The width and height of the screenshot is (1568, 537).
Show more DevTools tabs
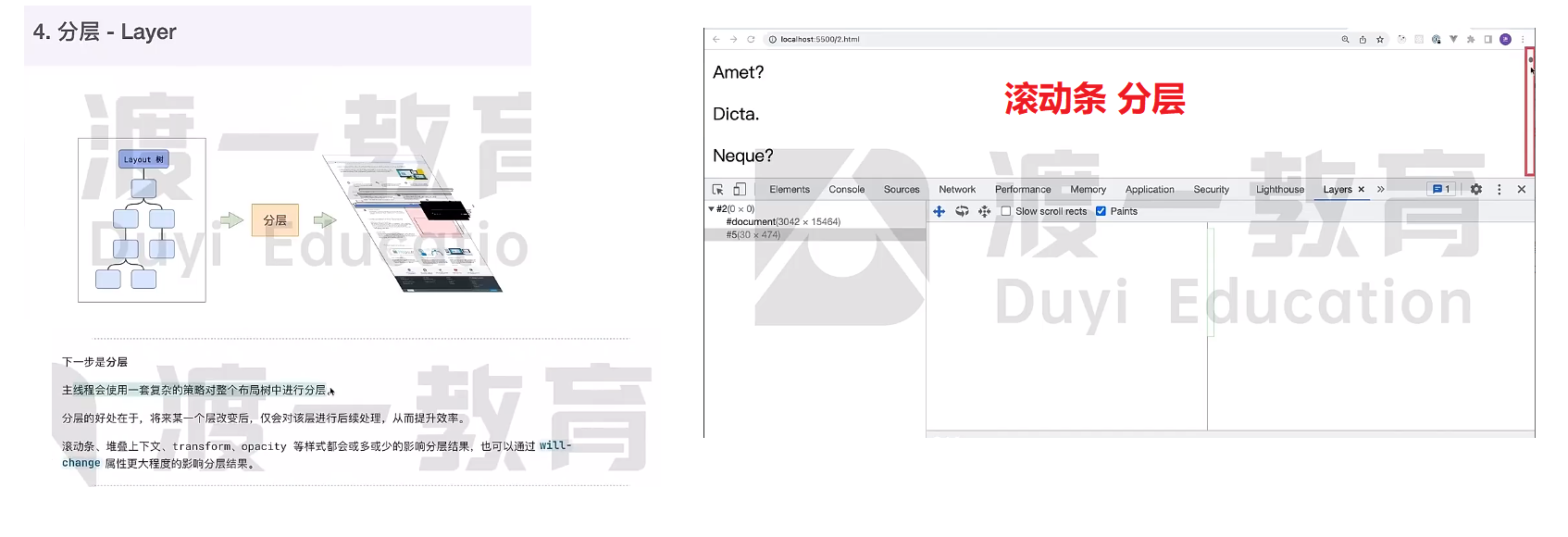tap(1381, 189)
